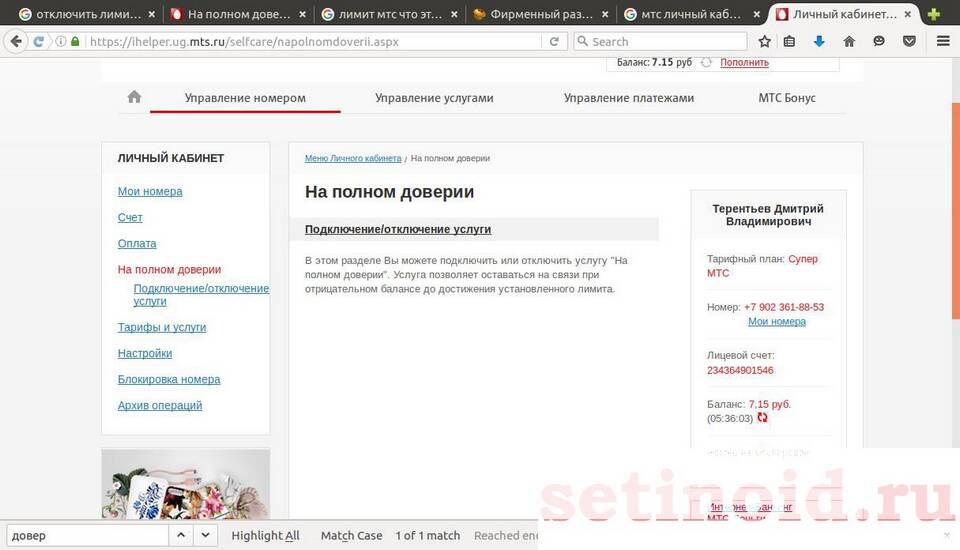
Task: Go back using browser back arrow
Action: coord(16,41)
